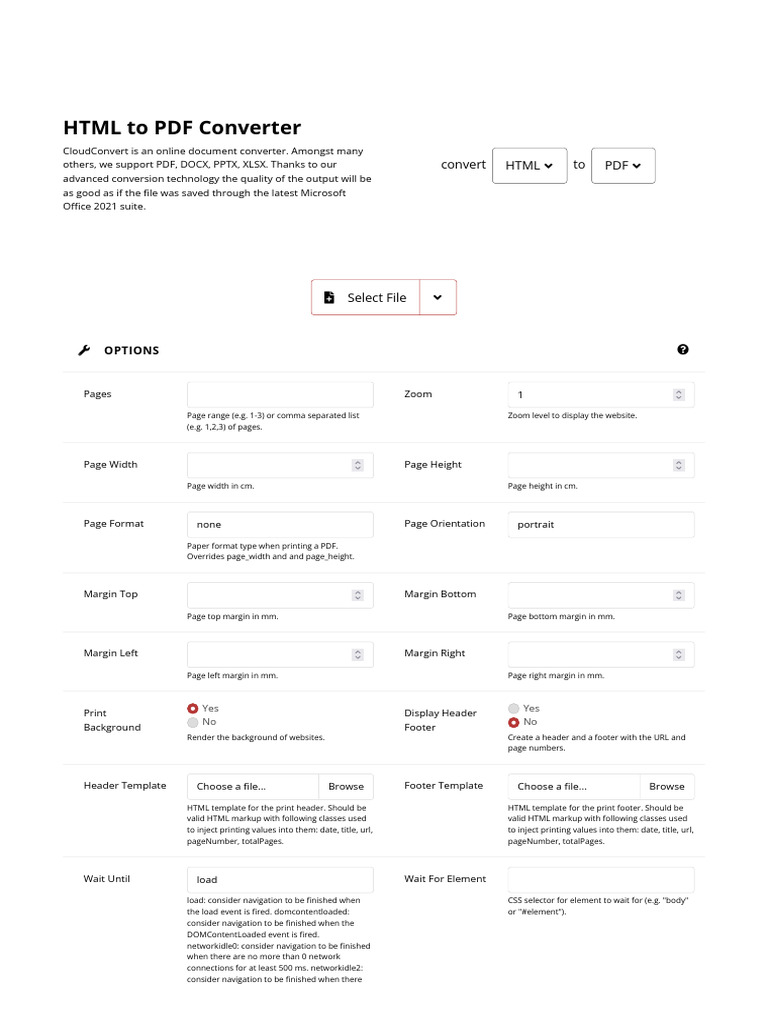Click the Wait For Element input field
The height and width of the screenshot is (1024, 768).
[x=601, y=880]
